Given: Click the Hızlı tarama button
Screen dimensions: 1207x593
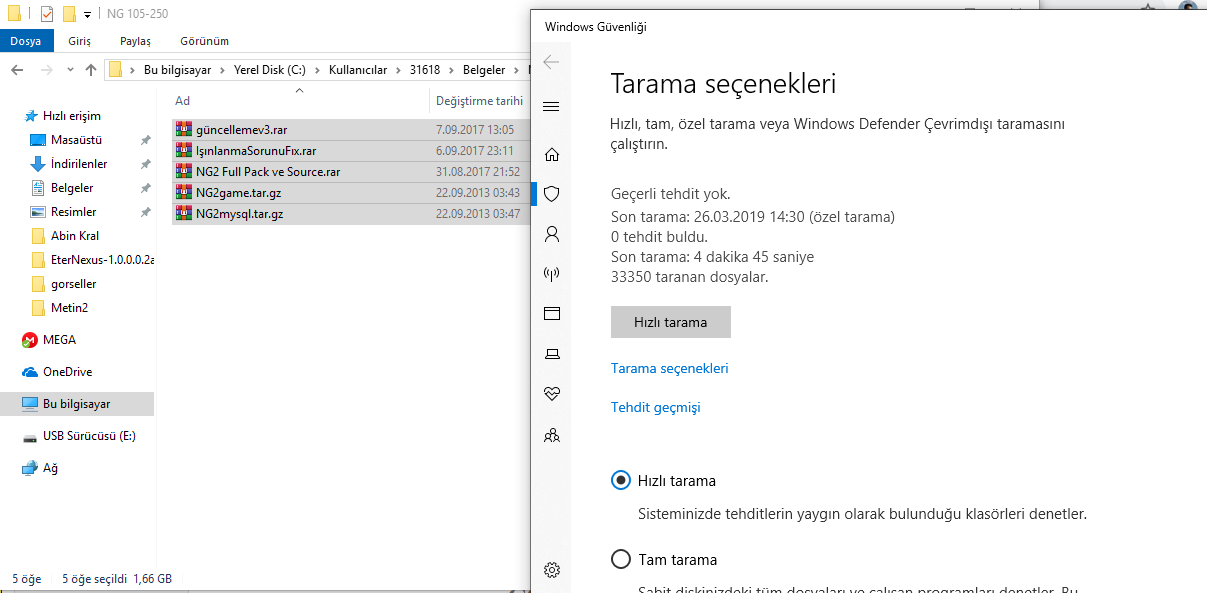Looking at the screenshot, I should pyautogui.click(x=671, y=322).
